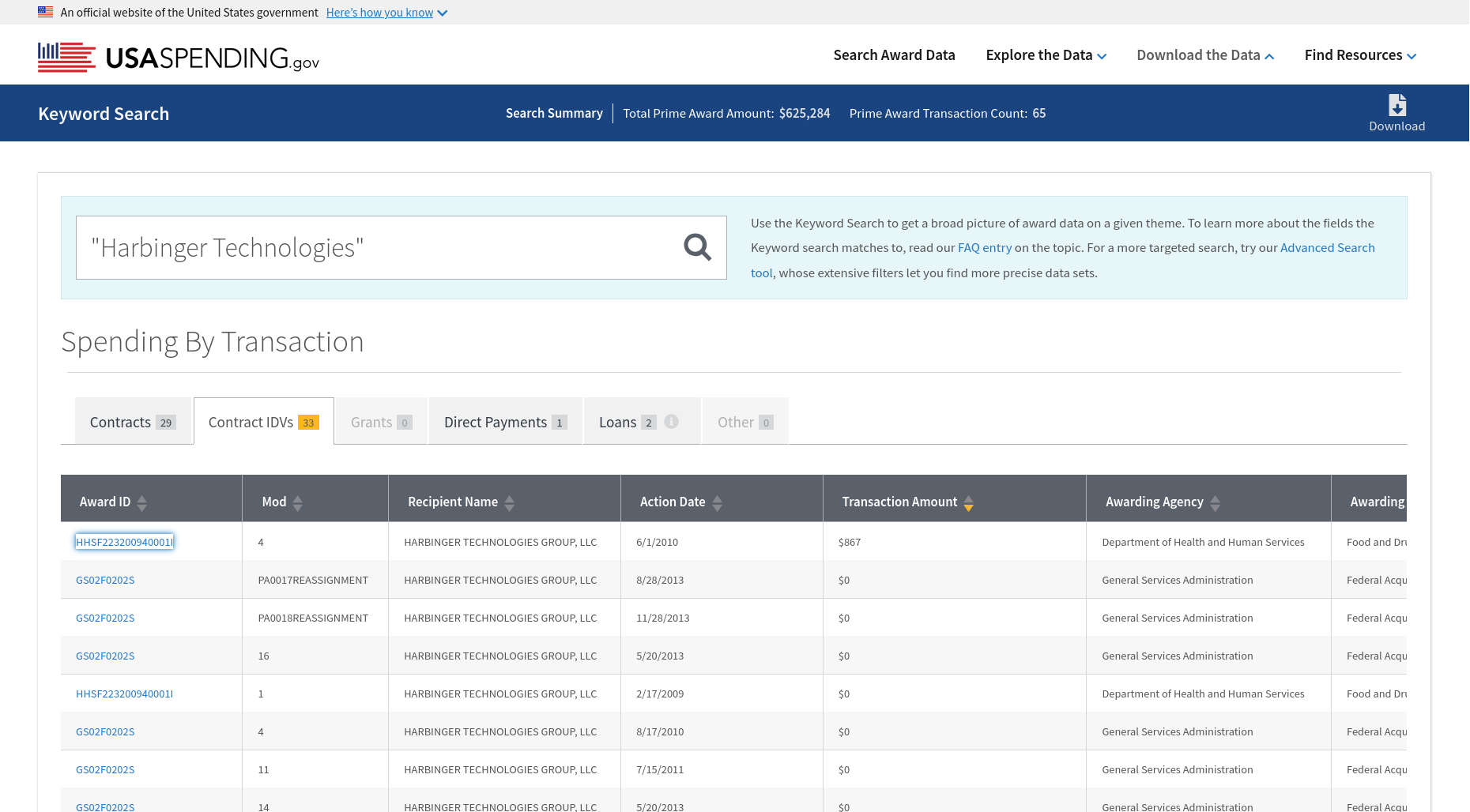Sort by Awarding Agency column arrows
The height and width of the screenshot is (812, 1470).
[1216, 502]
